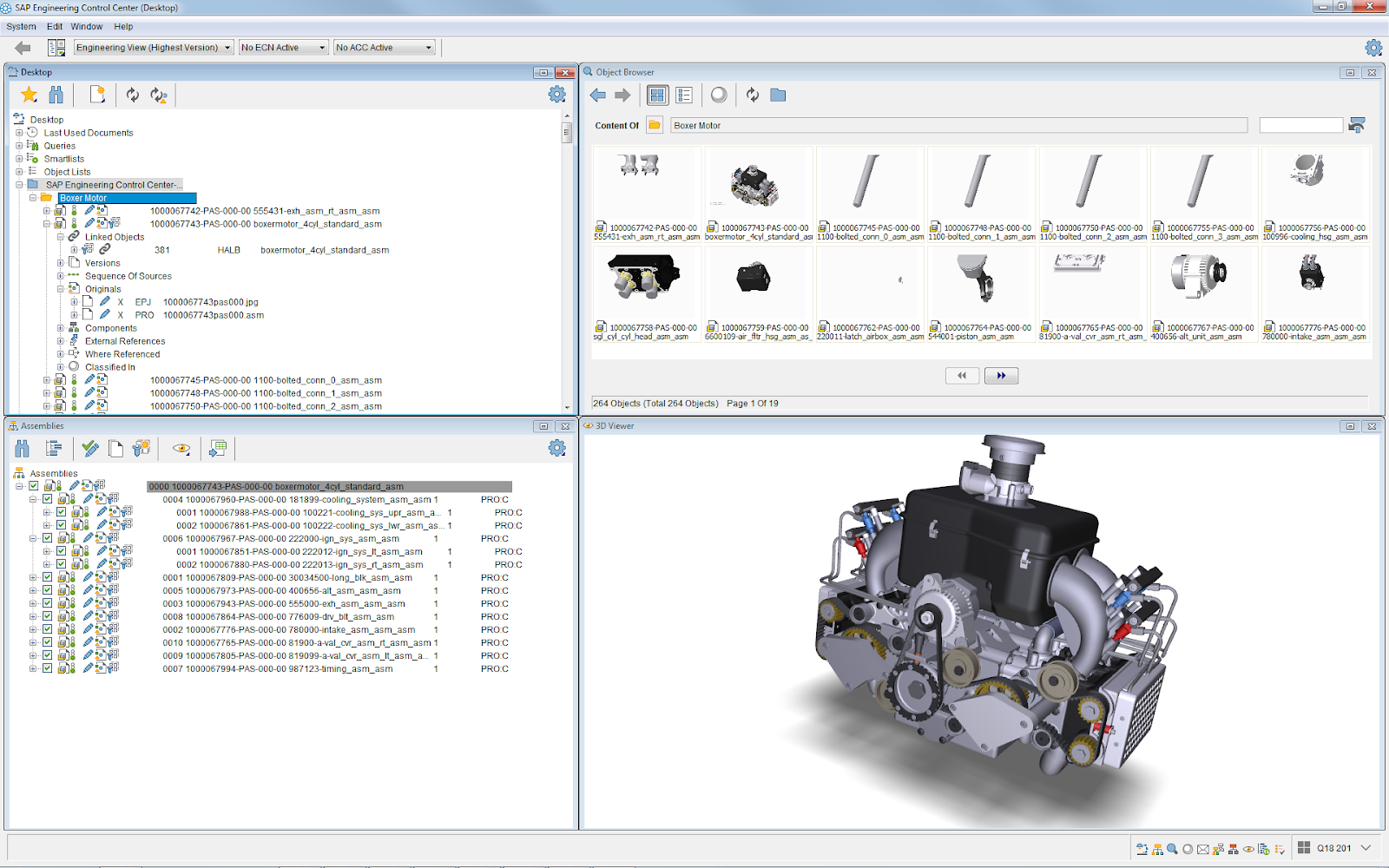Select Components node in Desktop tree
The width and height of the screenshot is (1389, 868).
pyautogui.click(x=111, y=328)
